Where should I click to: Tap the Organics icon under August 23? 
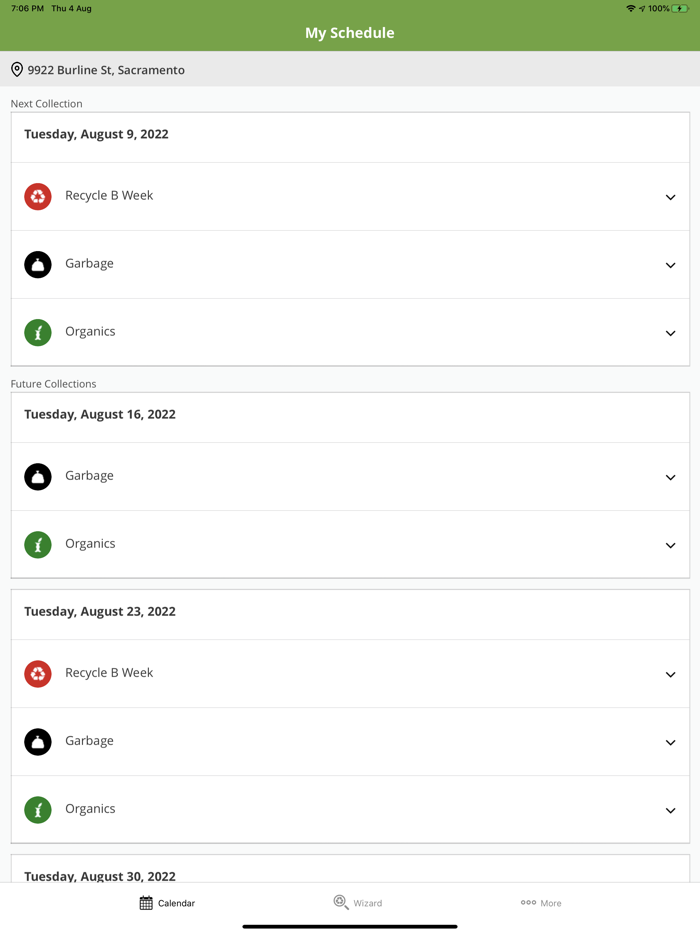38,809
